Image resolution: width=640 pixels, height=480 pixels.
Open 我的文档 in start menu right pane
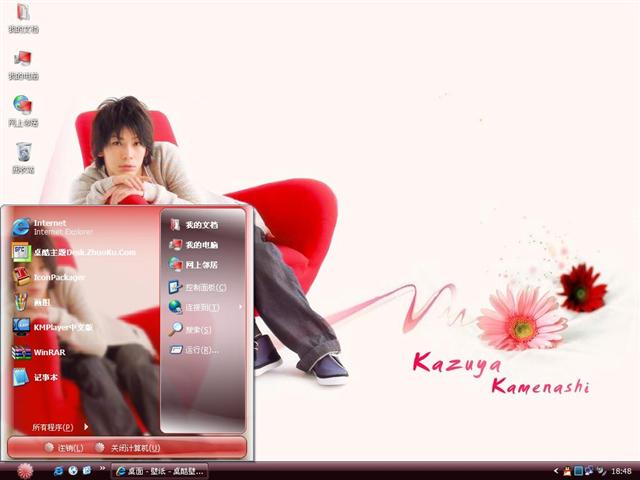pos(193,224)
